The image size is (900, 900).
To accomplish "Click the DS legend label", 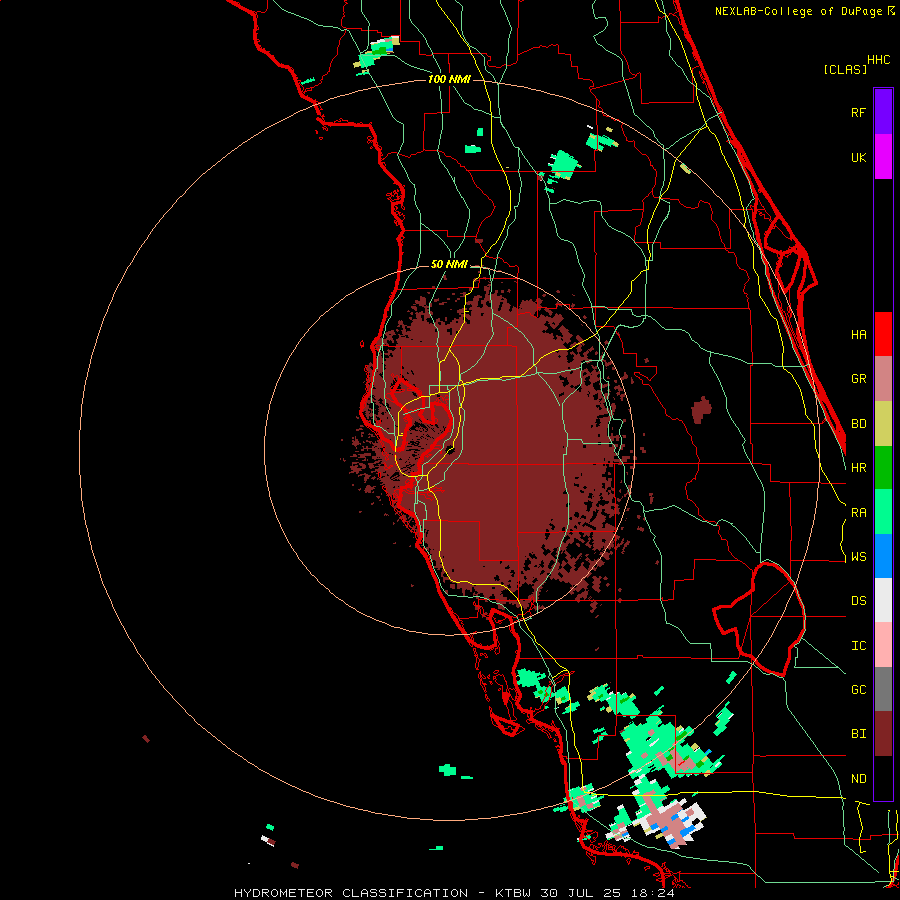I will coord(858,601).
